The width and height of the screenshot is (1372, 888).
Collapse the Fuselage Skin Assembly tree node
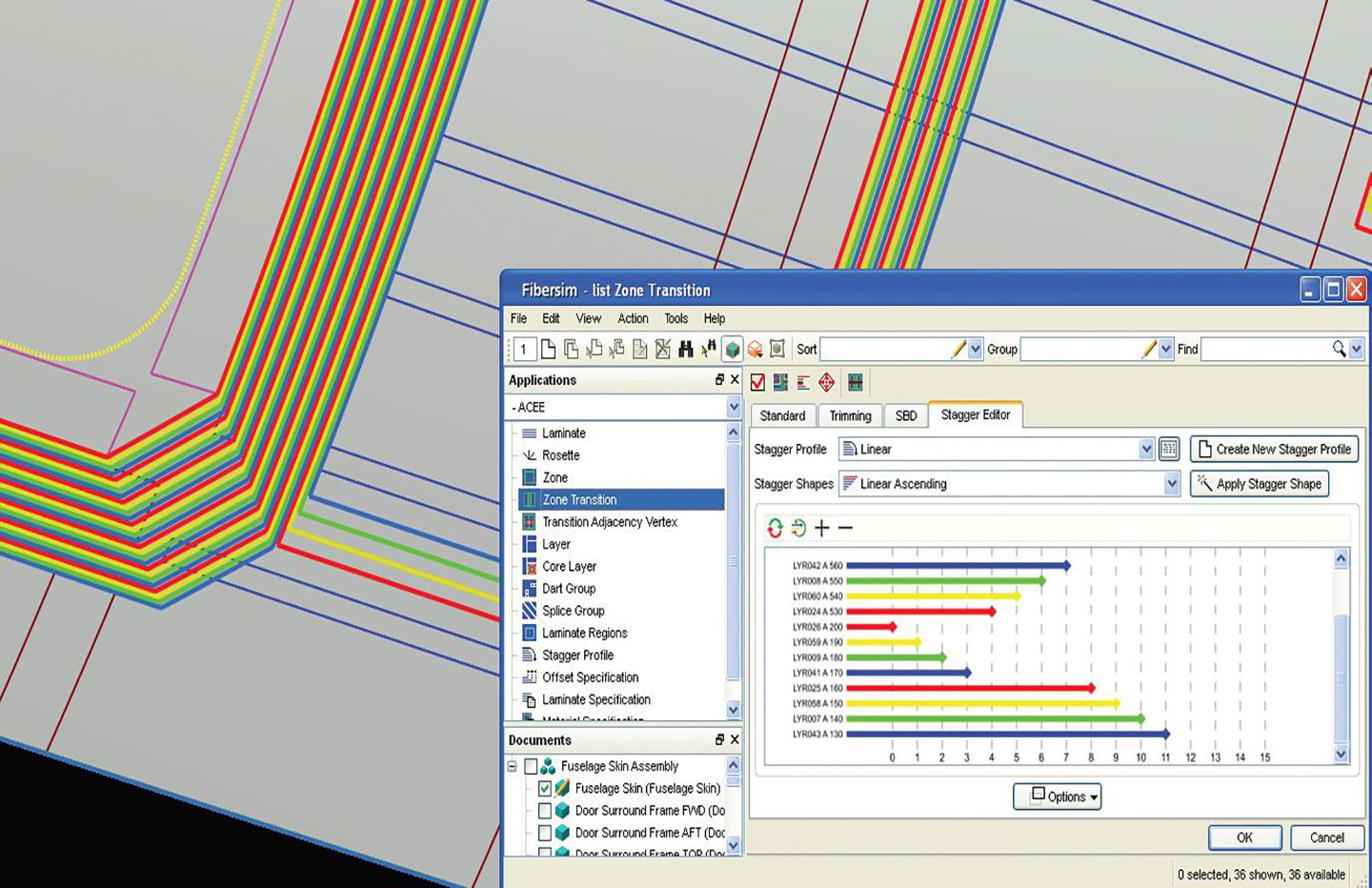point(512,766)
